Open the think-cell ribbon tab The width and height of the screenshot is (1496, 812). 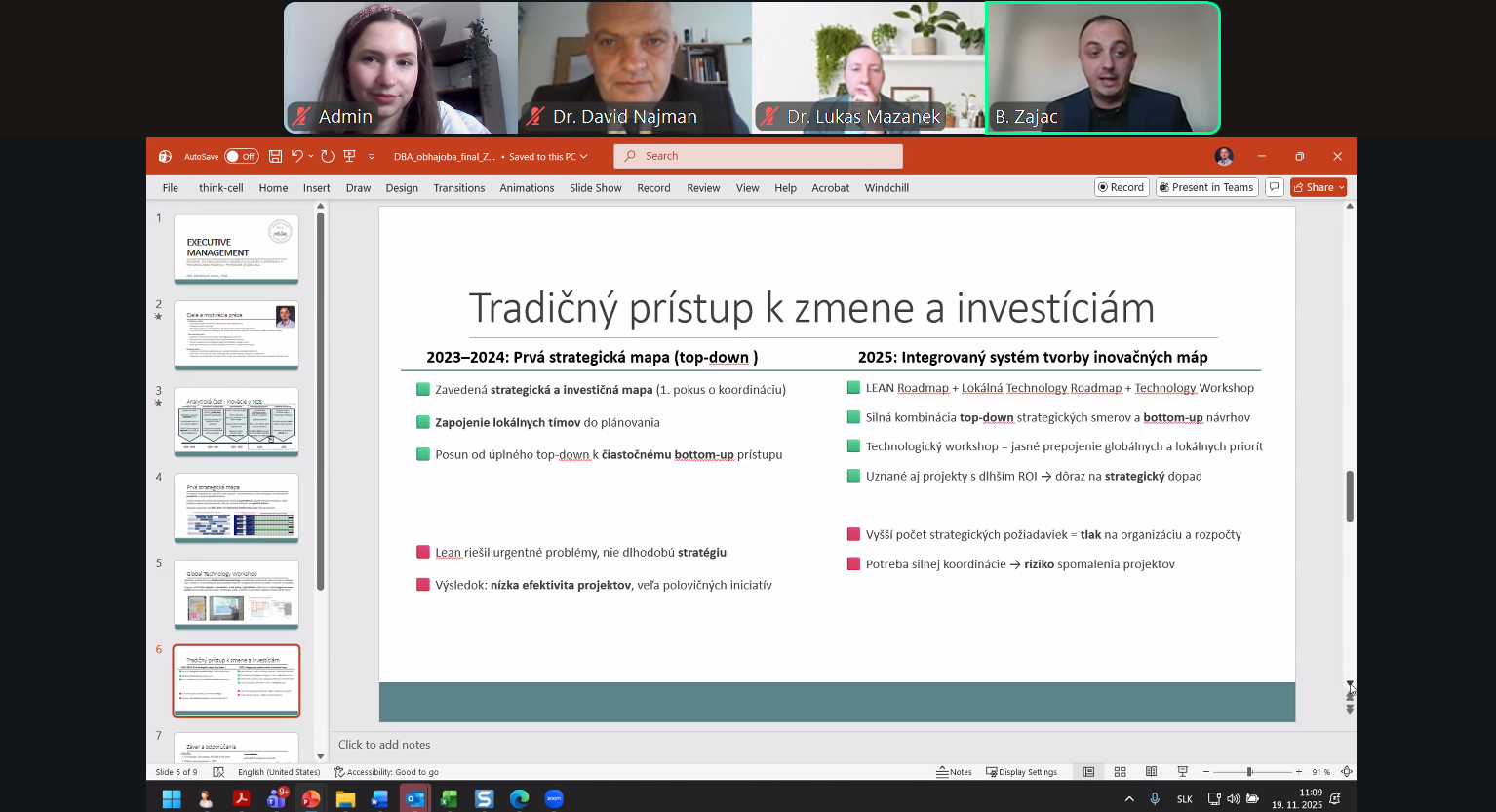tap(220, 188)
